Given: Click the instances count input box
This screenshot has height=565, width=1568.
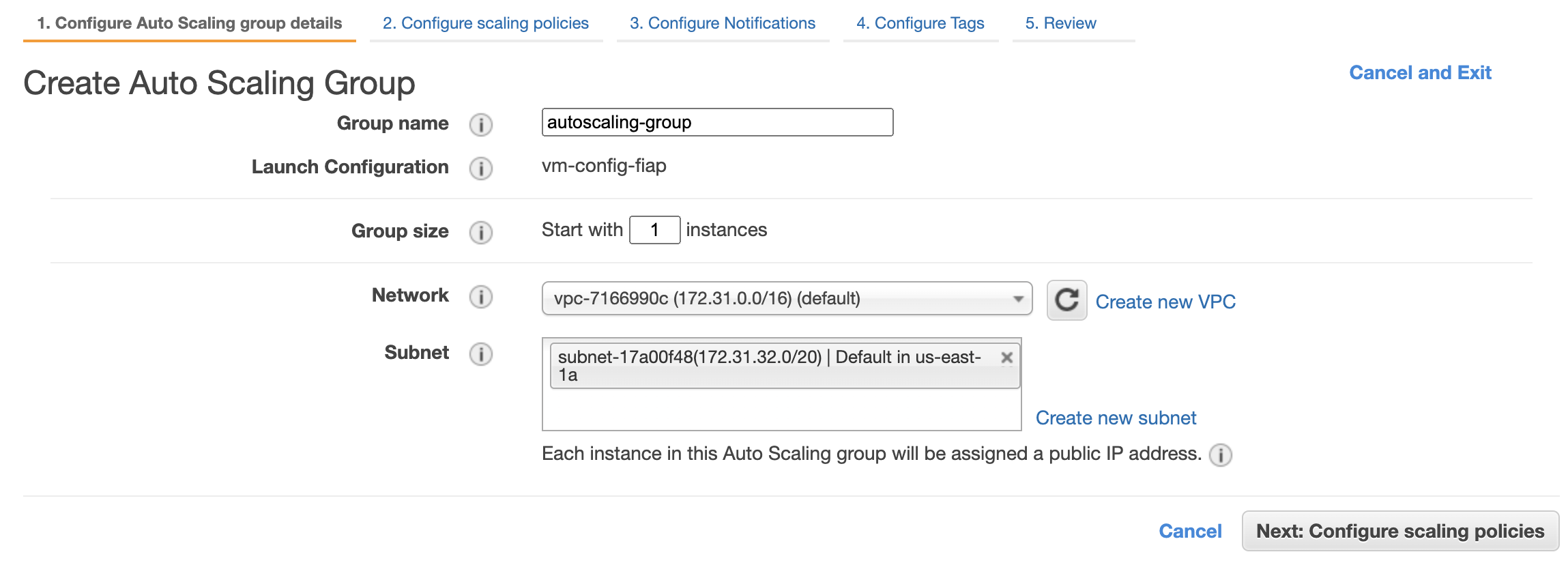Looking at the screenshot, I should pyautogui.click(x=654, y=230).
